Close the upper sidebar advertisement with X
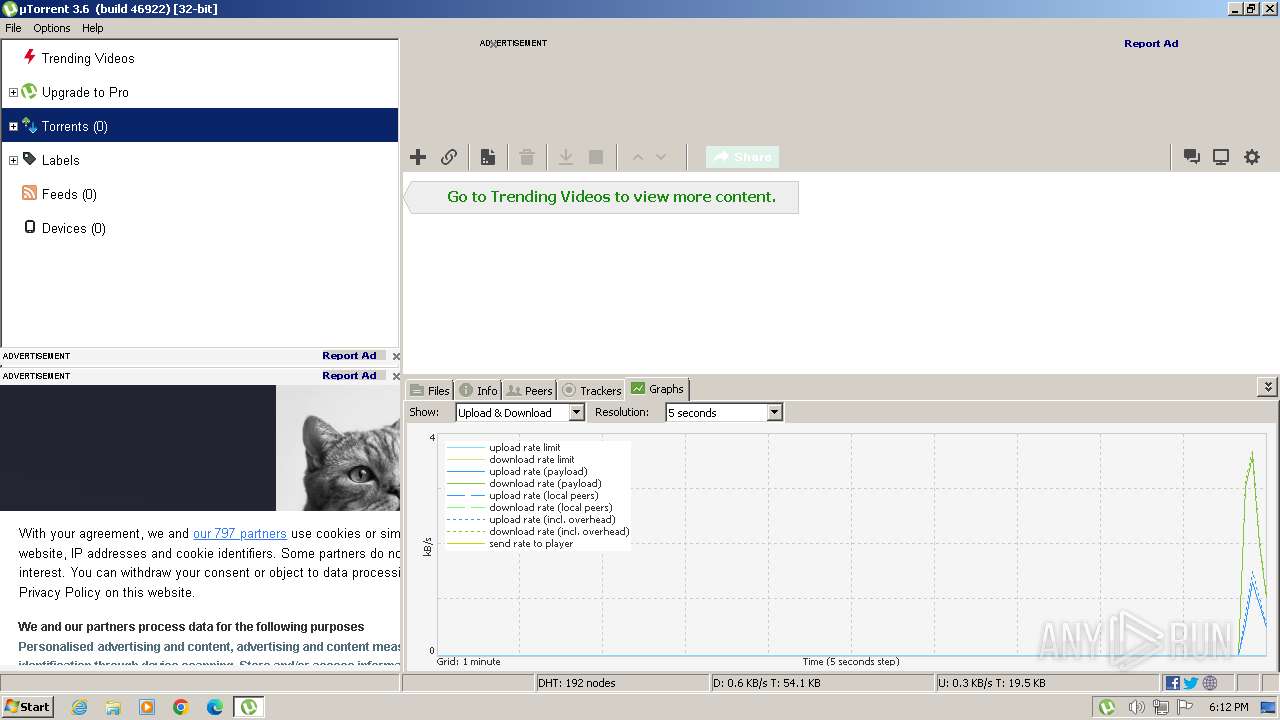The width and height of the screenshot is (1280, 720). coord(396,356)
